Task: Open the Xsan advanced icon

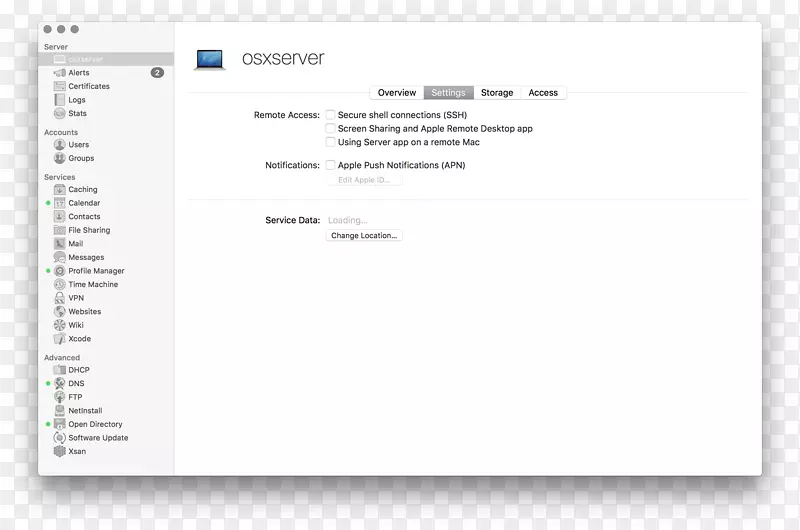Action: click(x=60, y=451)
